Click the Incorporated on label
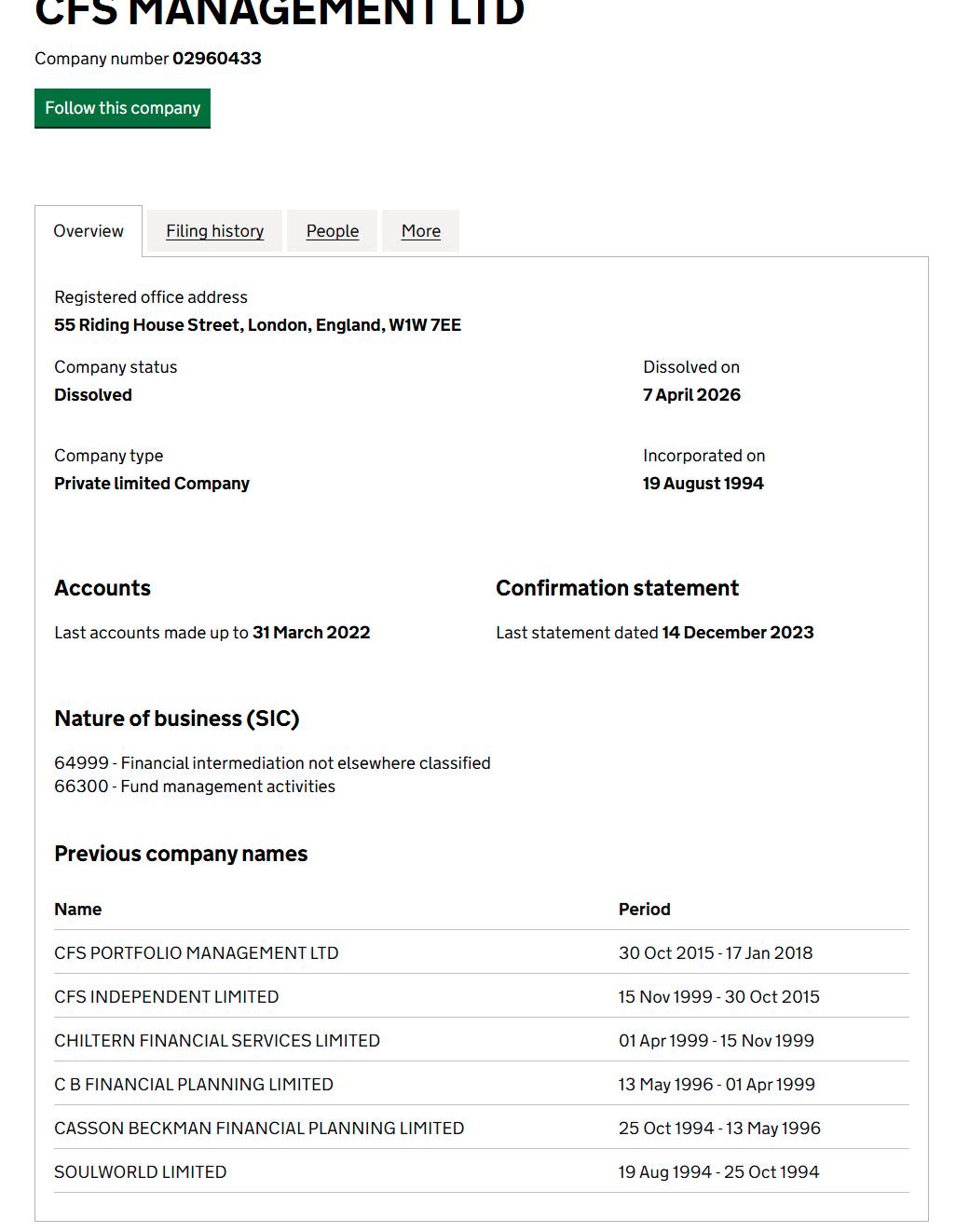The height and width of the screenshot is (1232, 956). (704, 456)
